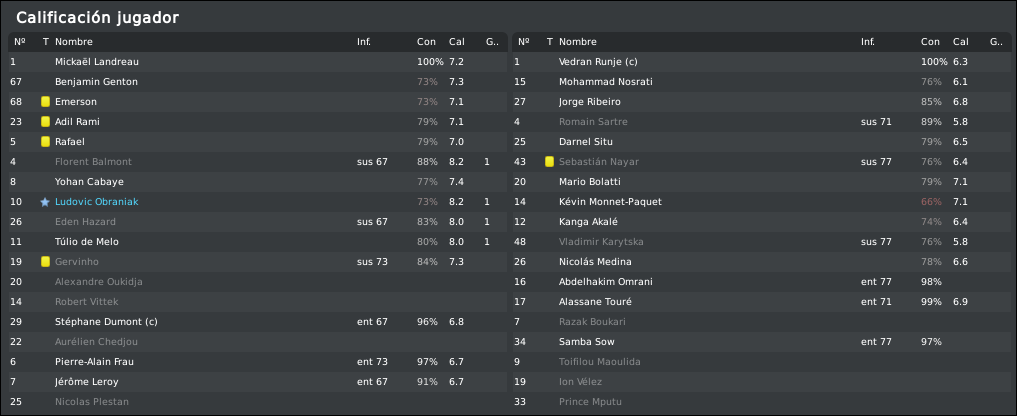Open Eden Hazard's player profile

click(x=86, y=222)
